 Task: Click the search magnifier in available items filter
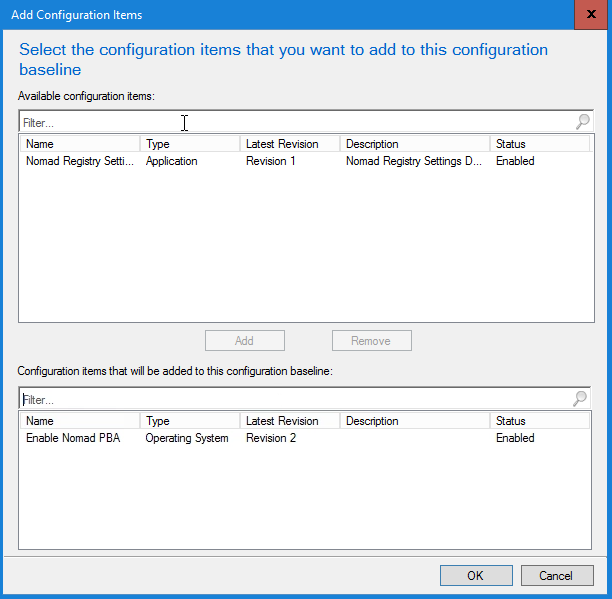582,122
